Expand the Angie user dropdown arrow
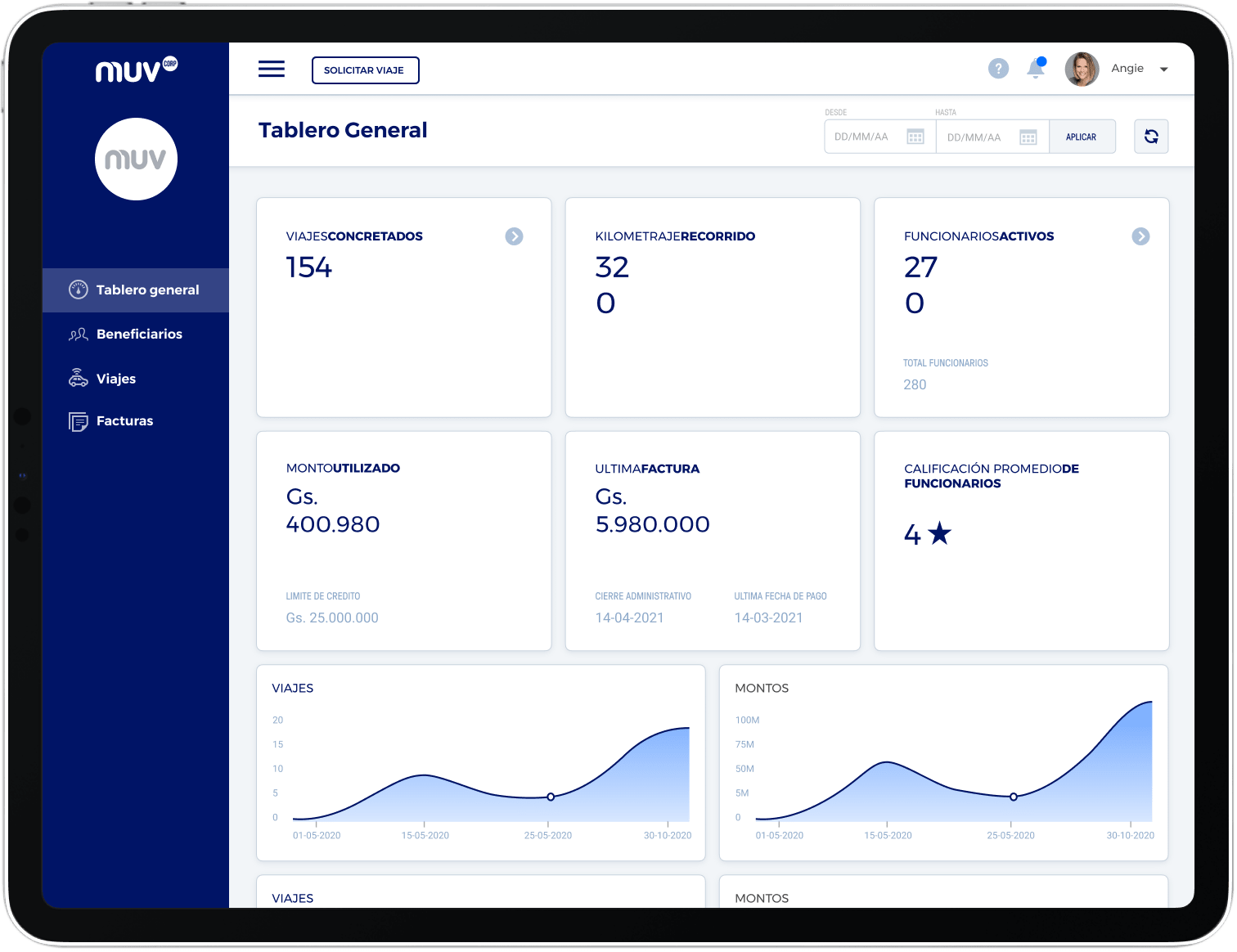Image resolution: width=1237 pixels, height=952 pixels. [x=1164, y=70]
